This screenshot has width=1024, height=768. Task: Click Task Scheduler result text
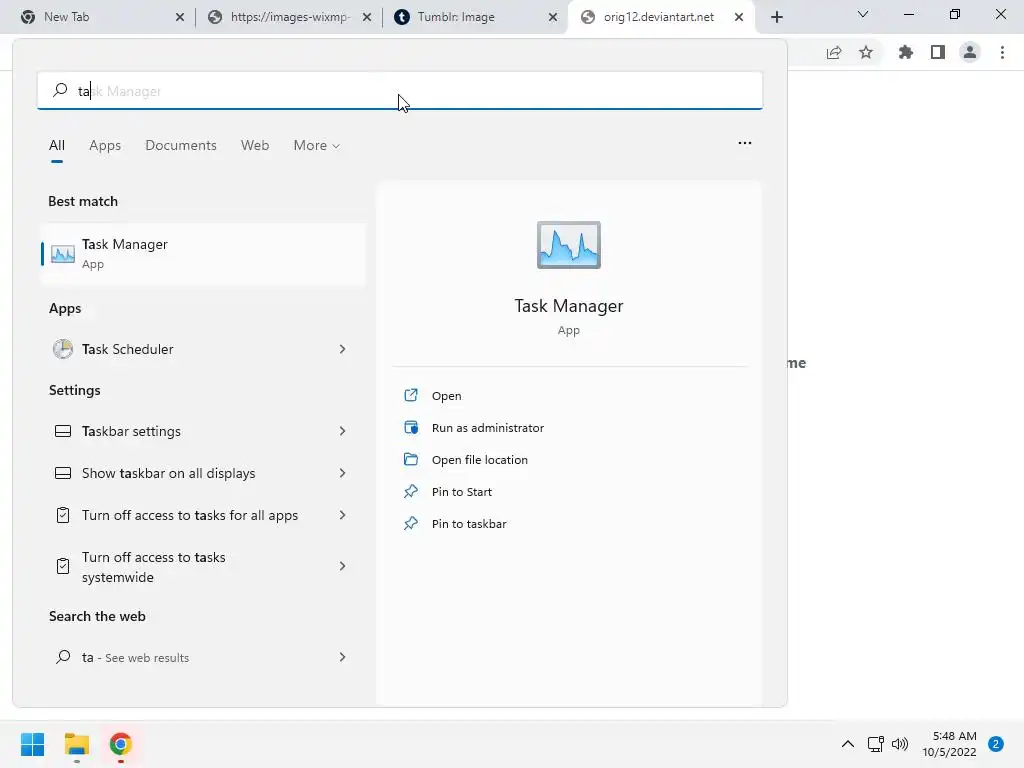pyautogui.click(x=127, y=349)
